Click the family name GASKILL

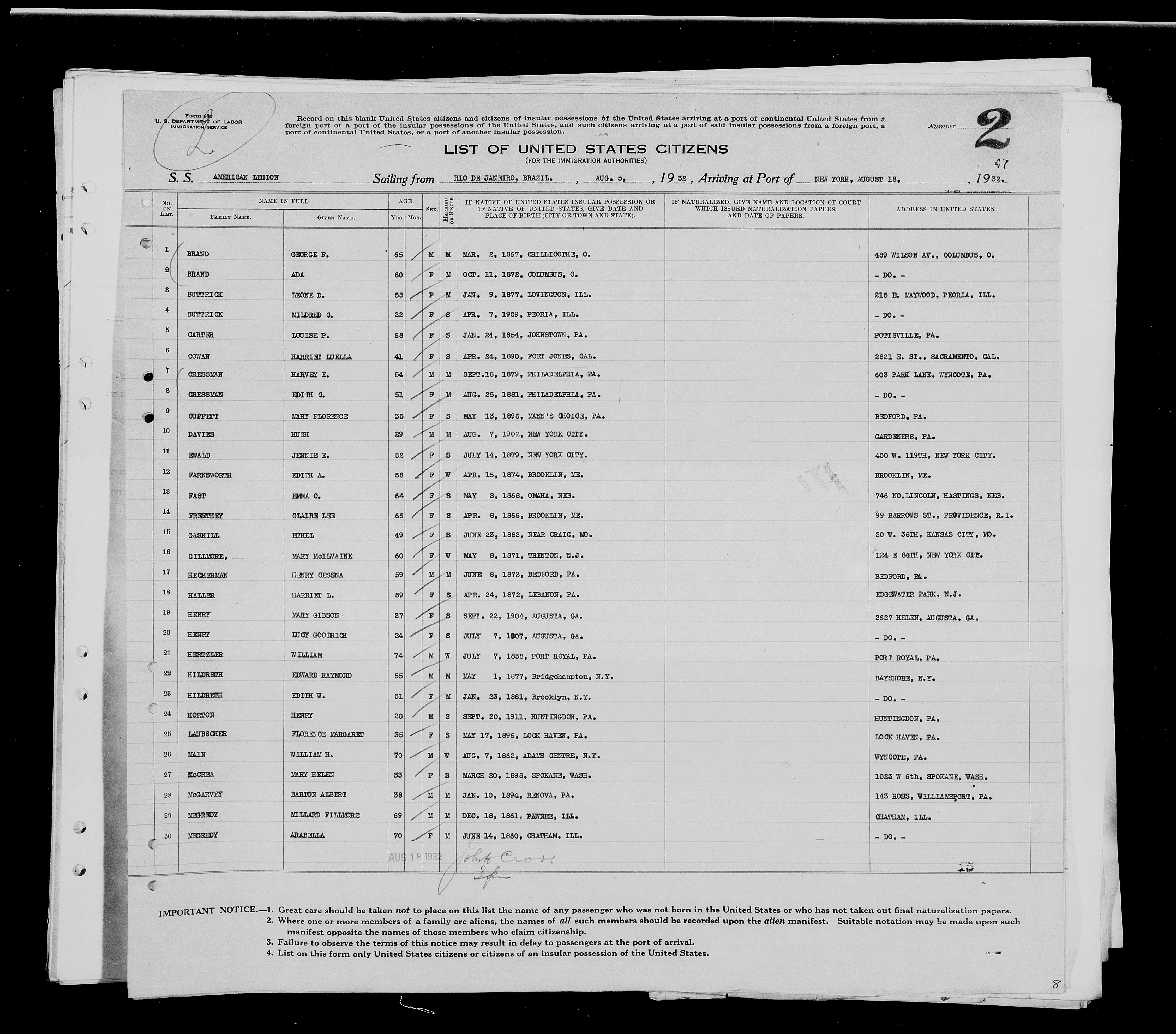[x=203, y=535]
